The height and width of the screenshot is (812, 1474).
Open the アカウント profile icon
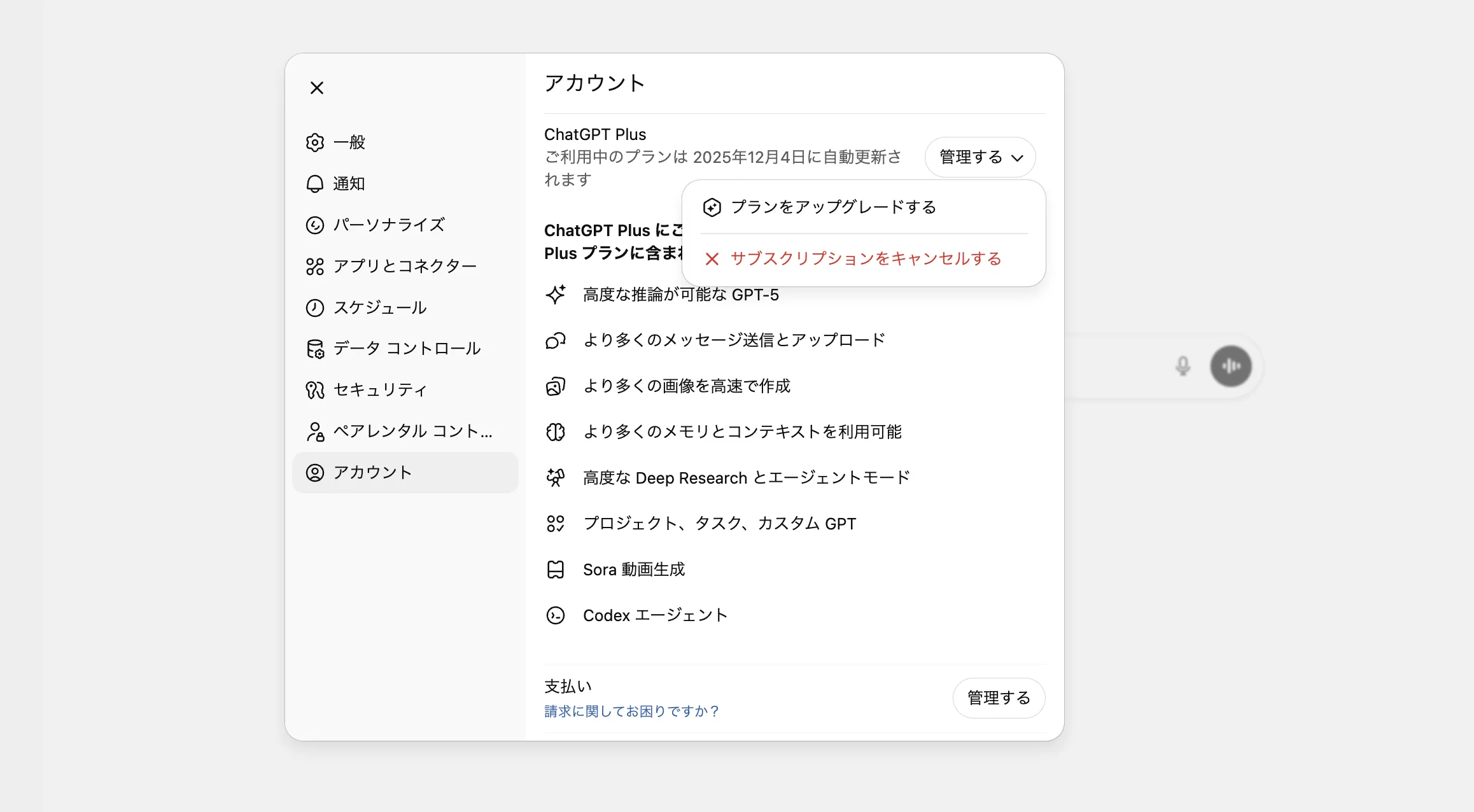[x=315, y=472]
